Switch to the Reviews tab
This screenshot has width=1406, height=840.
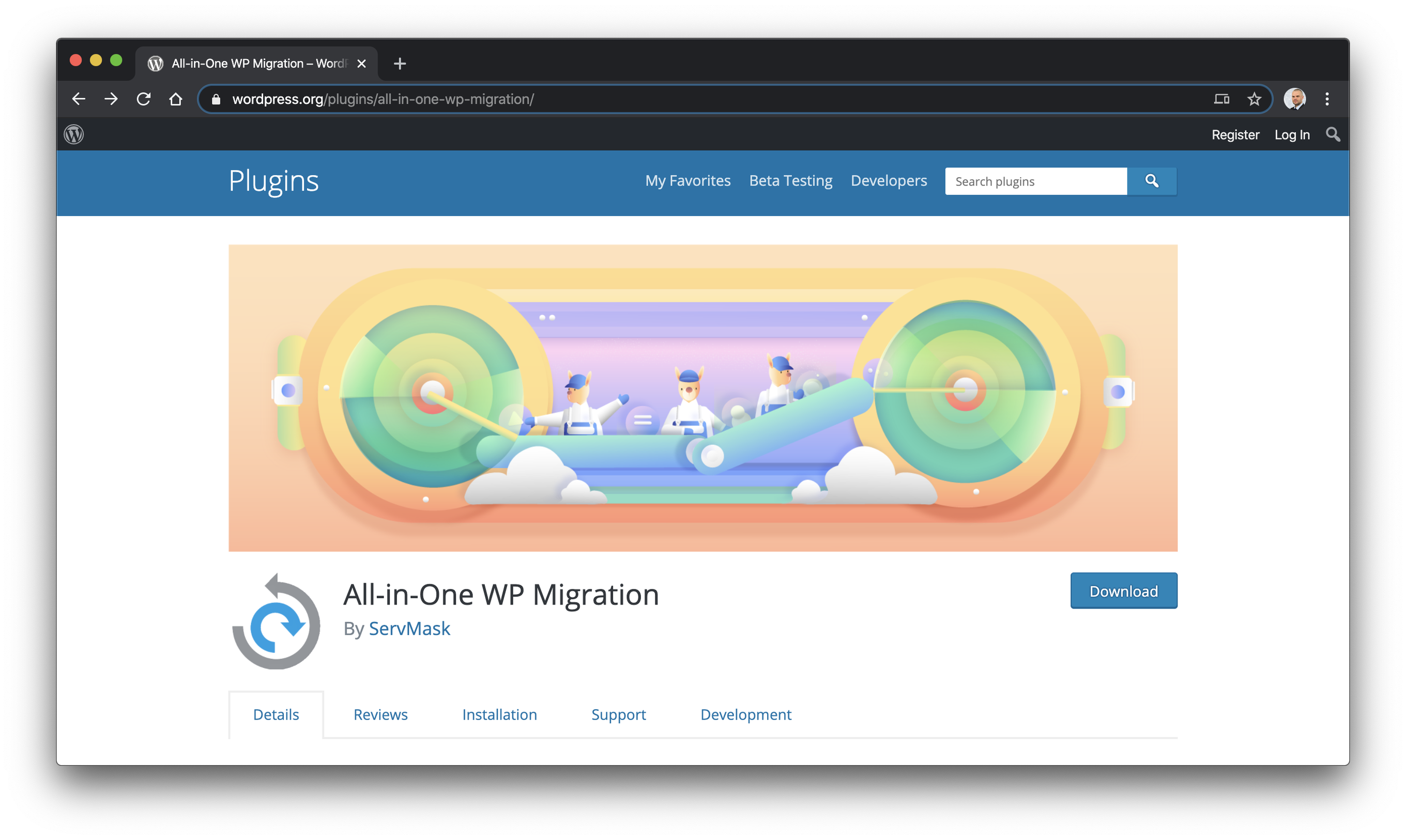click(380, 714)
